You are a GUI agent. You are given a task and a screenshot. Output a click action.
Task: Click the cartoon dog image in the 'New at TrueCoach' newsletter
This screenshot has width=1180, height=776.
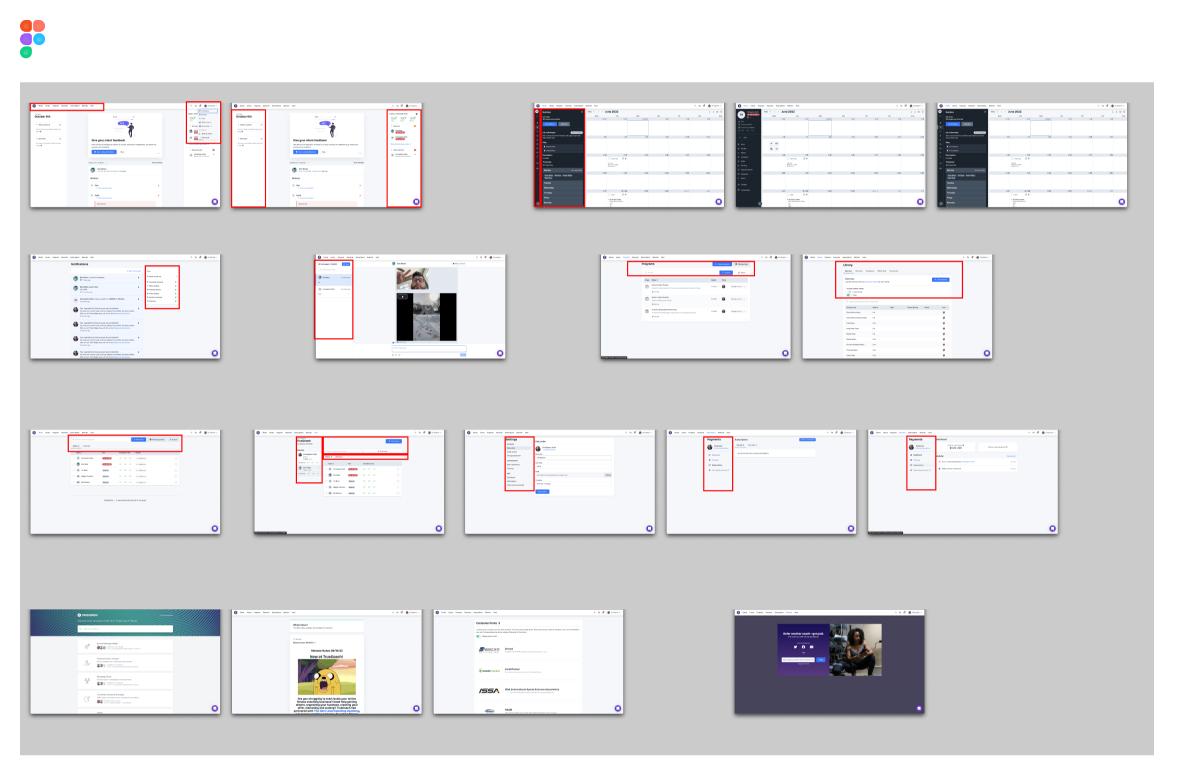[x=327, y=677]
